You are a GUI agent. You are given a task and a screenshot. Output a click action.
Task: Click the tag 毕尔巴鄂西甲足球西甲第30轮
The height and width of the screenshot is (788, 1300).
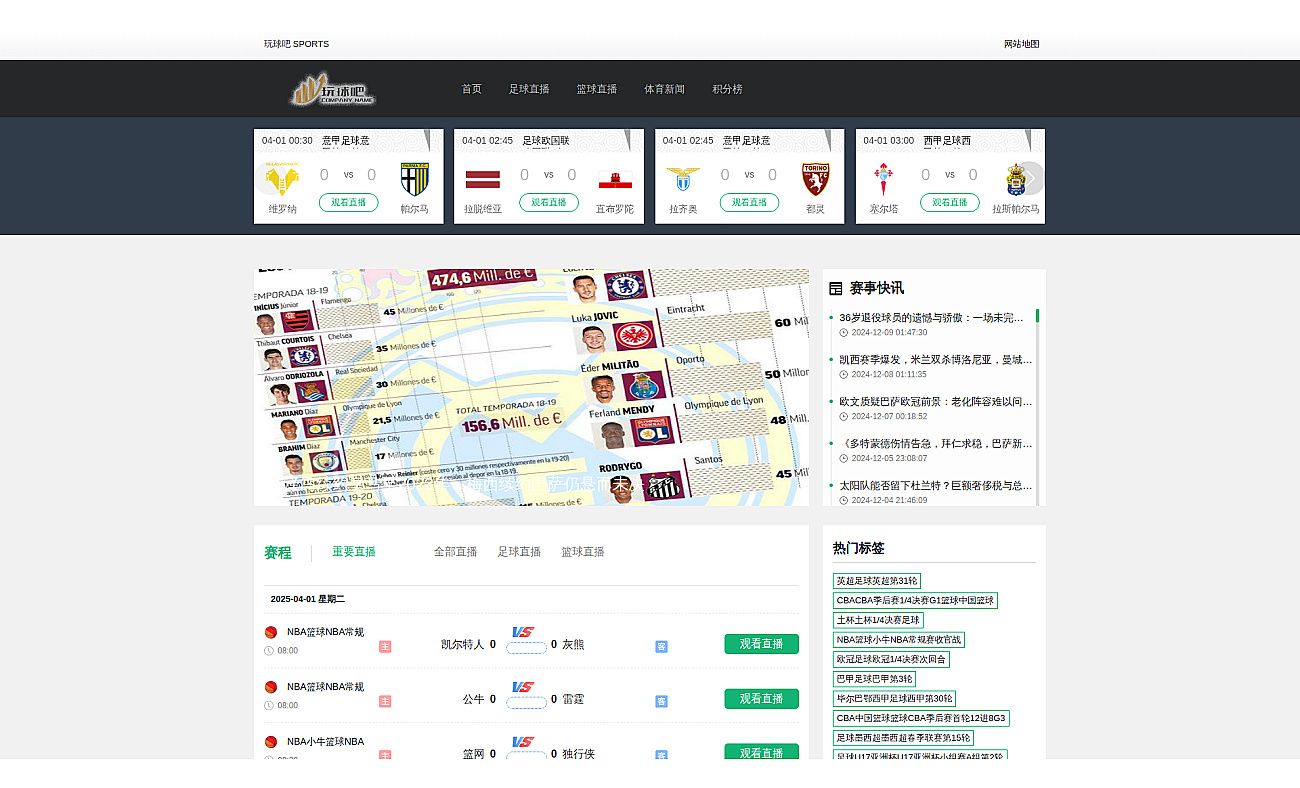[894, 699]
